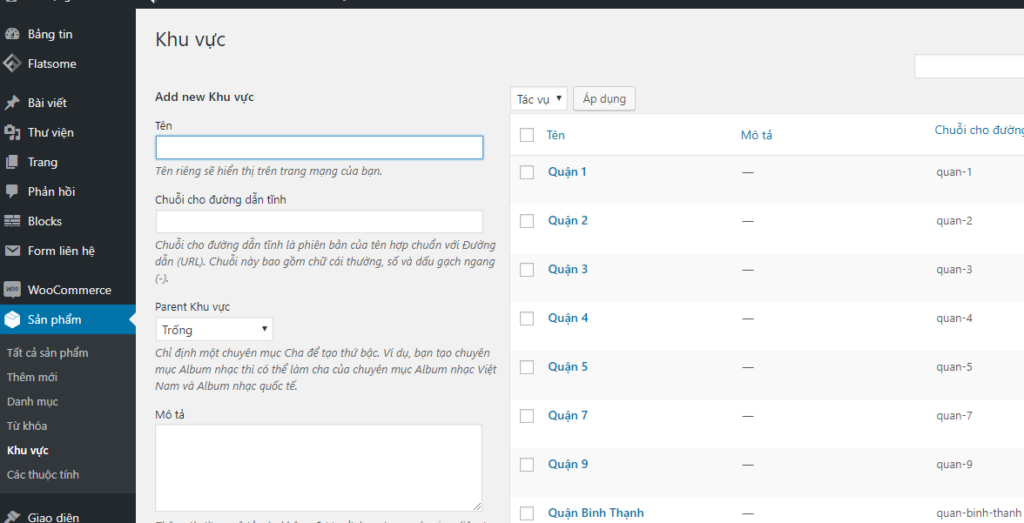Viewport: 1024px width, 523px height.
Task: Open Danh mục submenu
Action: click(x=32, y=402)
